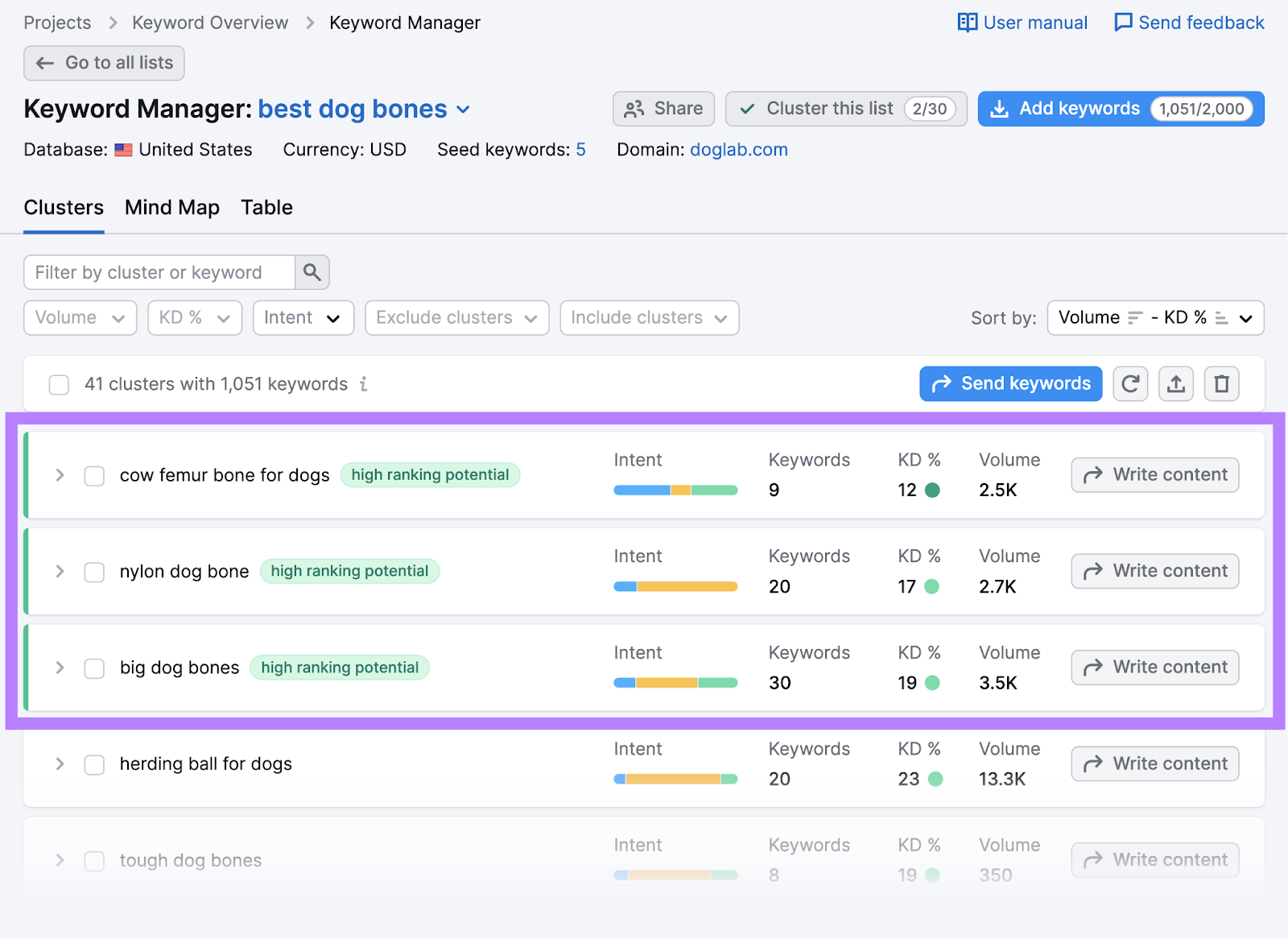
Task: Click the herding ball for dogs cluster name
Action: (x=206, y=764)
